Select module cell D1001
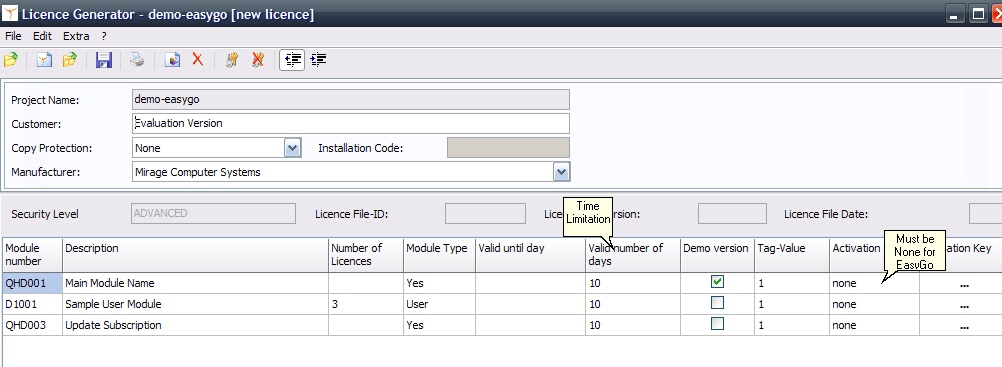The image size is (1002, 367). coord(32,304)
